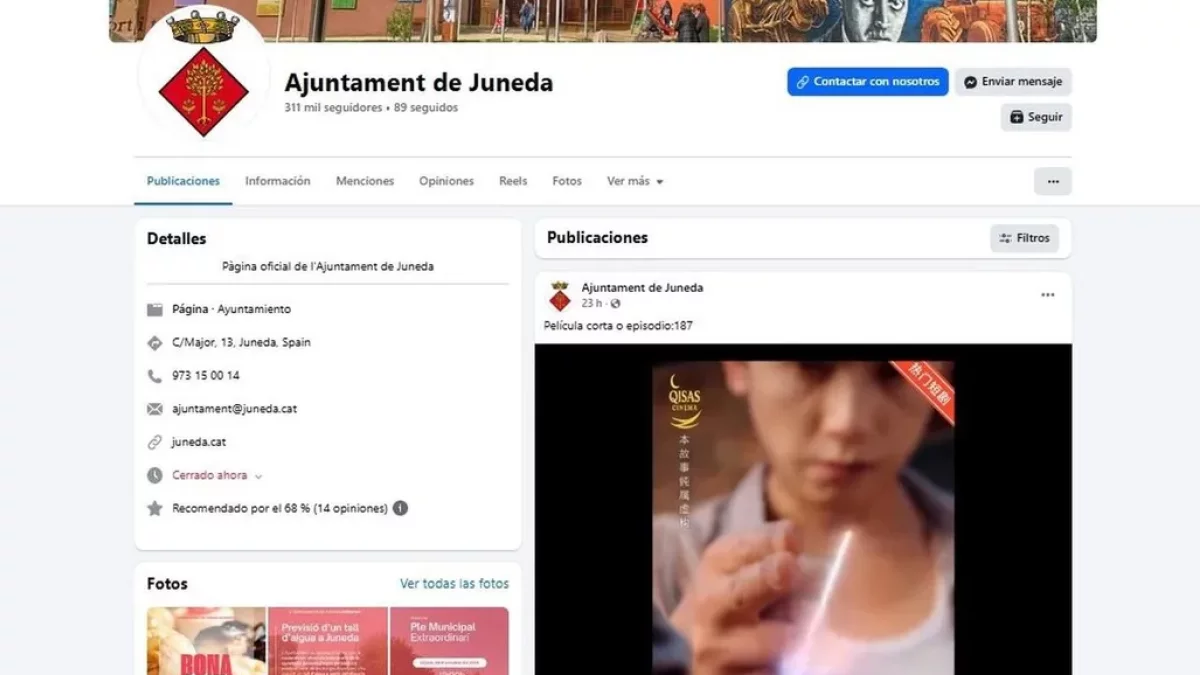The width and height of the screenshot is (1200, 675).
Task: Expand the Cerrado ahora opening hours chevron
Action: point(257,476)
